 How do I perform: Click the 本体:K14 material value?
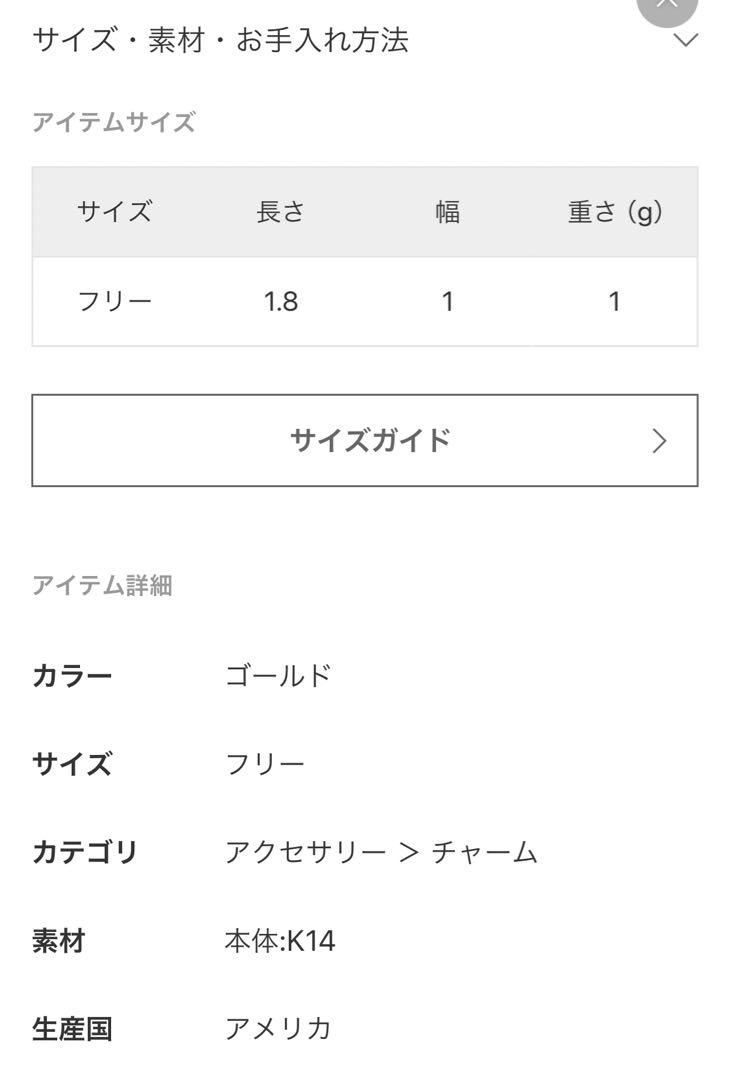(x=280, y=941)
